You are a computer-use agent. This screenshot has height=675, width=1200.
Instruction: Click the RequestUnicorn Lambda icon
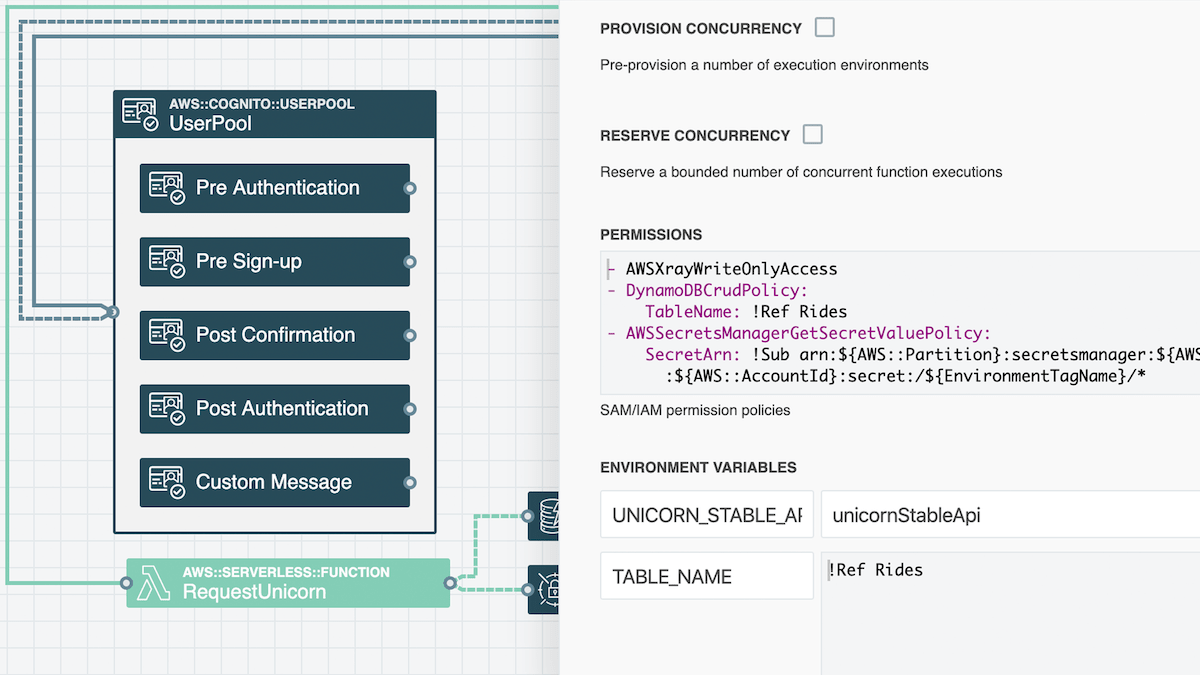pos(153,583)
